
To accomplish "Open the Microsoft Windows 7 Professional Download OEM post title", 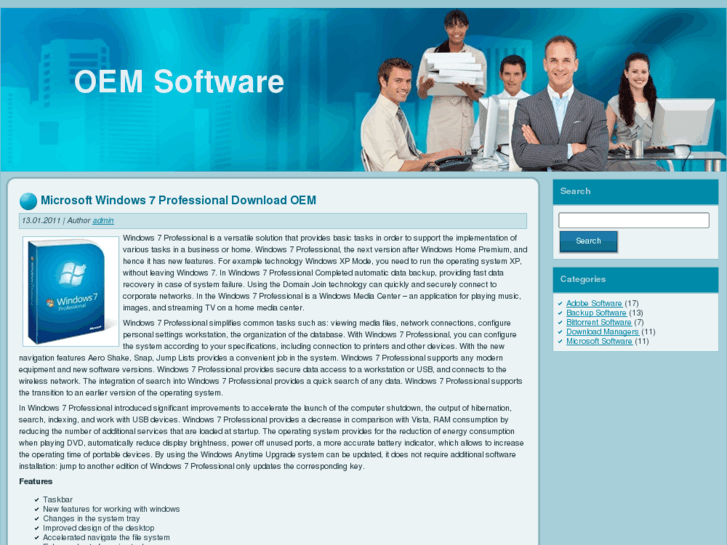I will click(179, 200).
